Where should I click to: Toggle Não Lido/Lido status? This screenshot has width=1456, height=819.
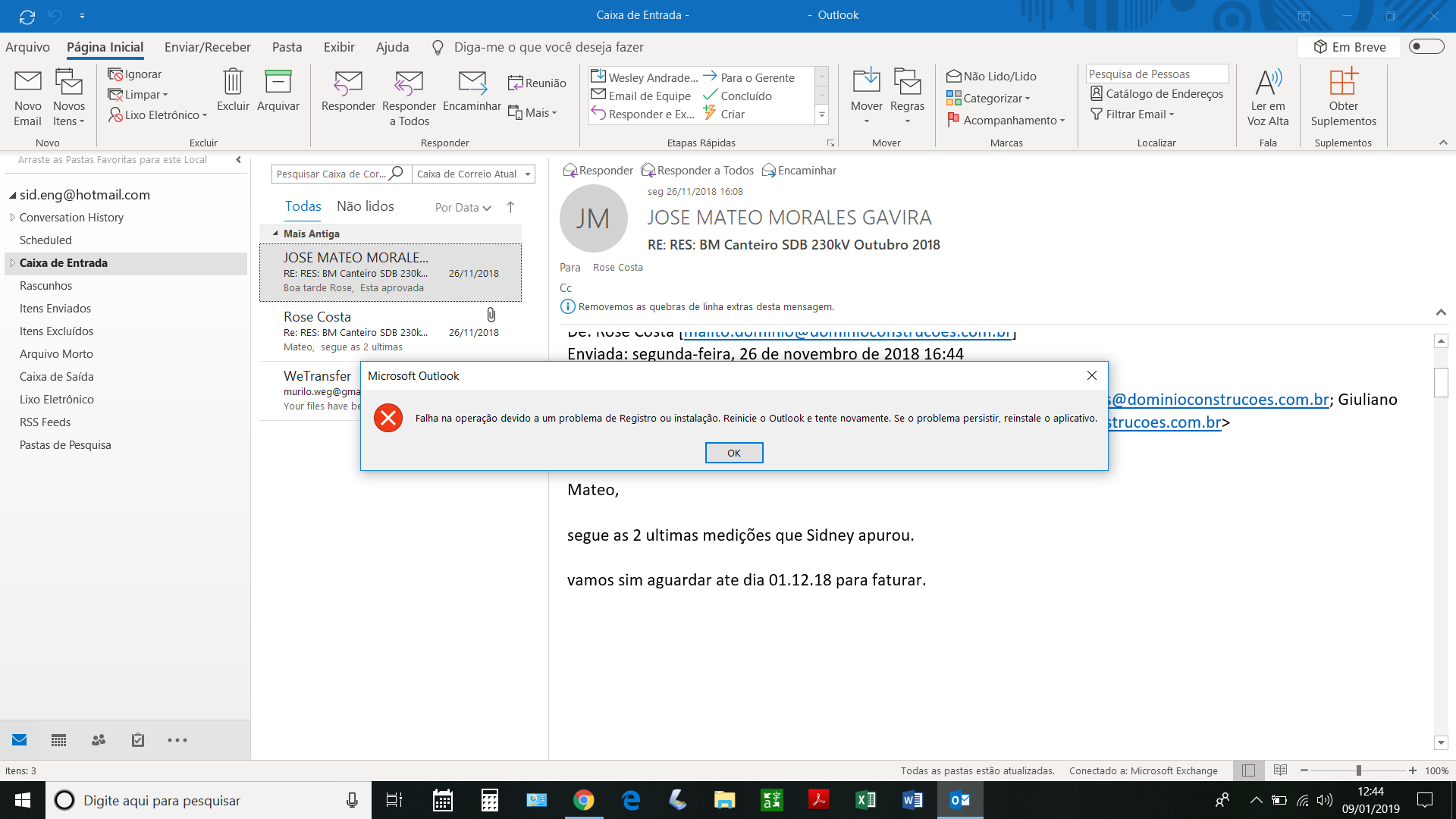[992, 77]
